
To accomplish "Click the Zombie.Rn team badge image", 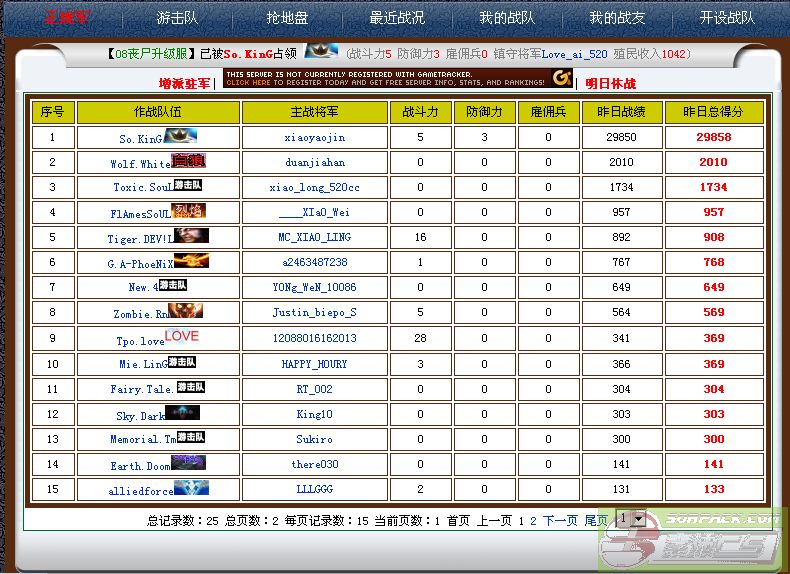I will tap(185, 311).
